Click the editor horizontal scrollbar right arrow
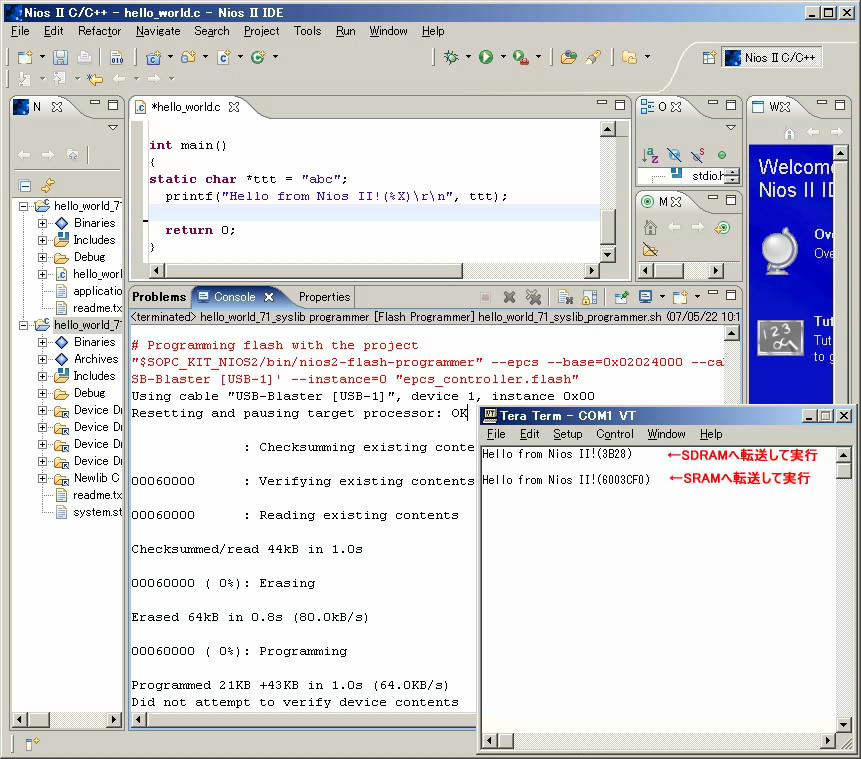The image size is (861, 759). (x=591, y=271)
